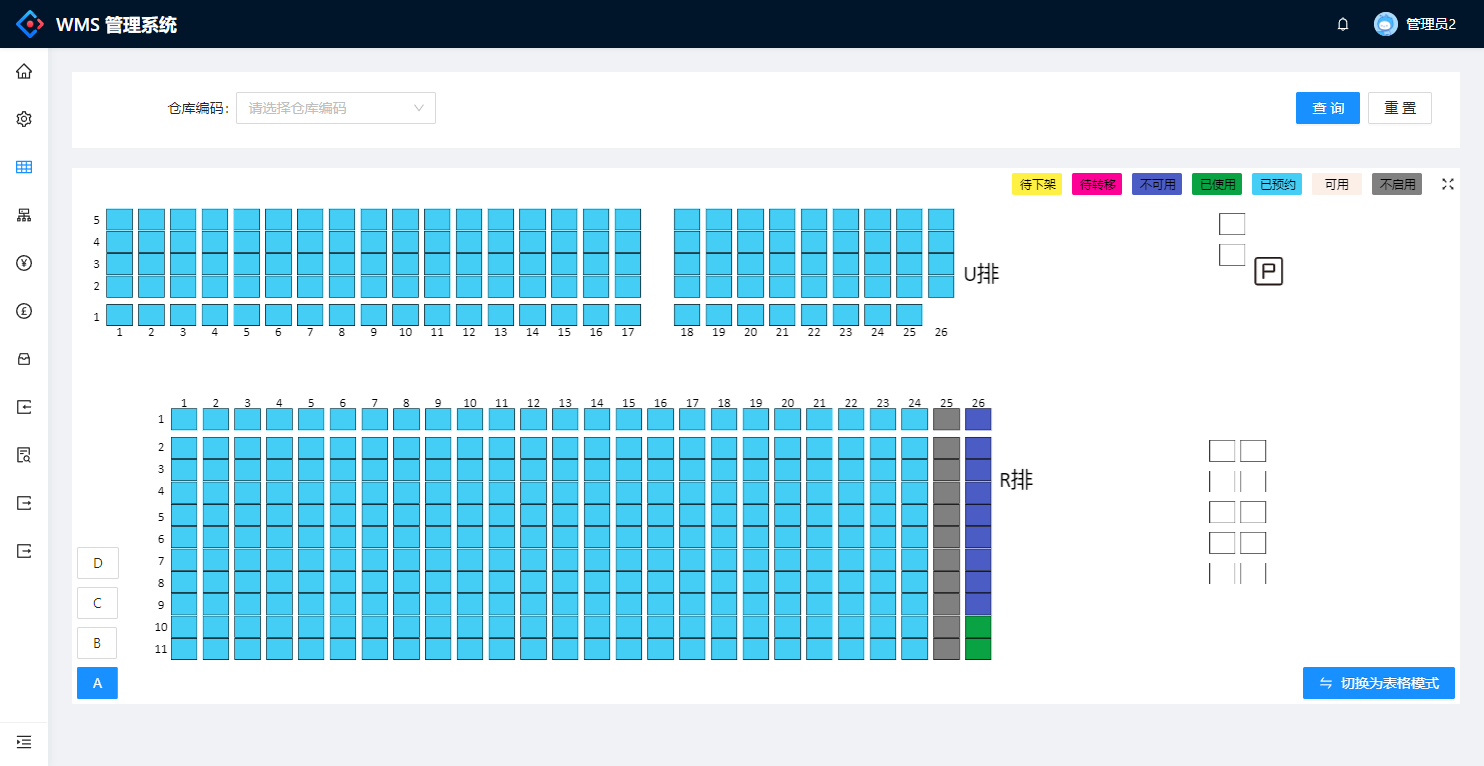Click the parking P icon
The height and width of the screenshot is (766, 1484).
pos(1268,271)
